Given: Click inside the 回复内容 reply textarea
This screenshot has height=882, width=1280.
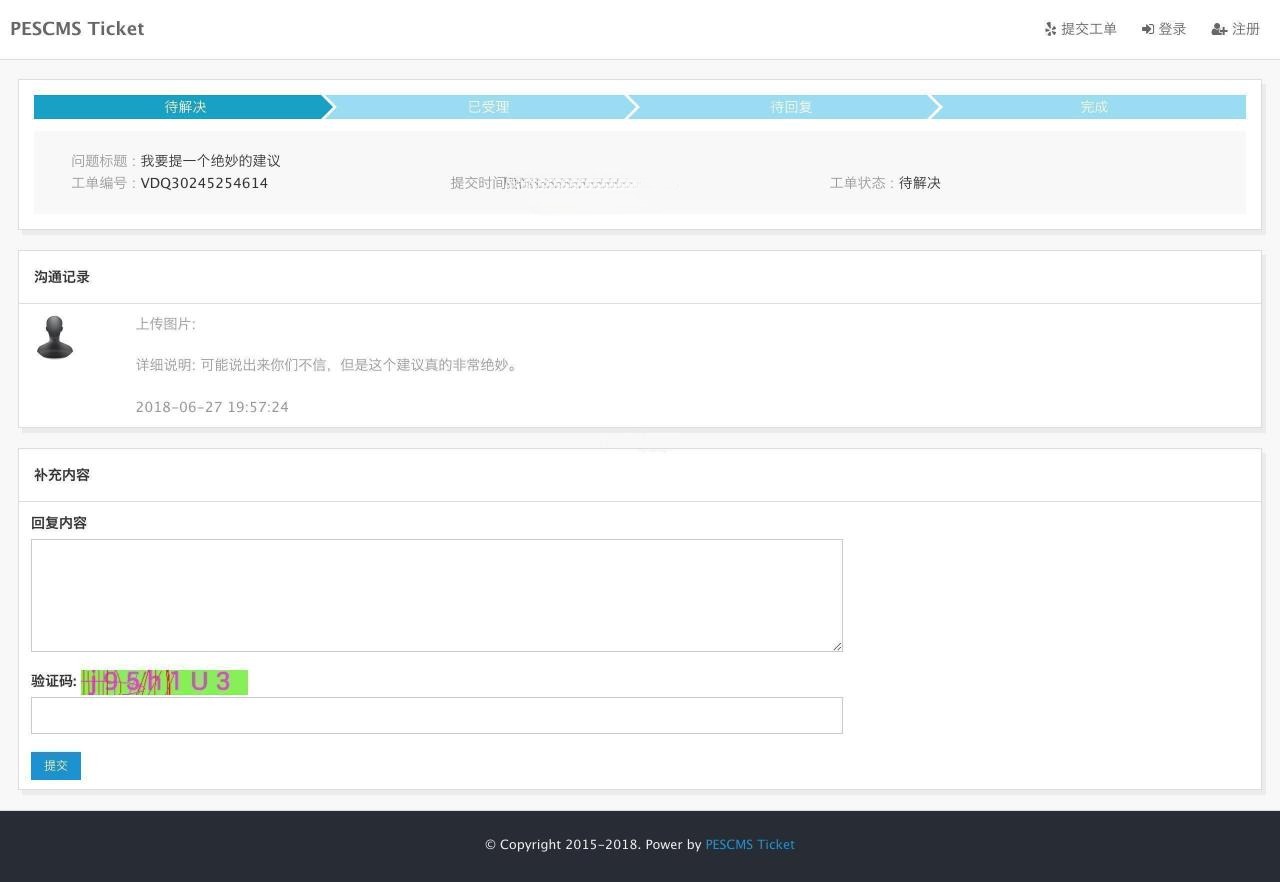Looking at the screenshot, I should click(437, 595).
